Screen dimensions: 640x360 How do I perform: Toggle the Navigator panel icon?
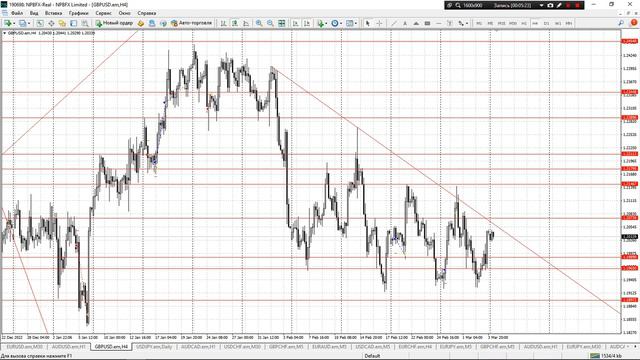[62, 23]
